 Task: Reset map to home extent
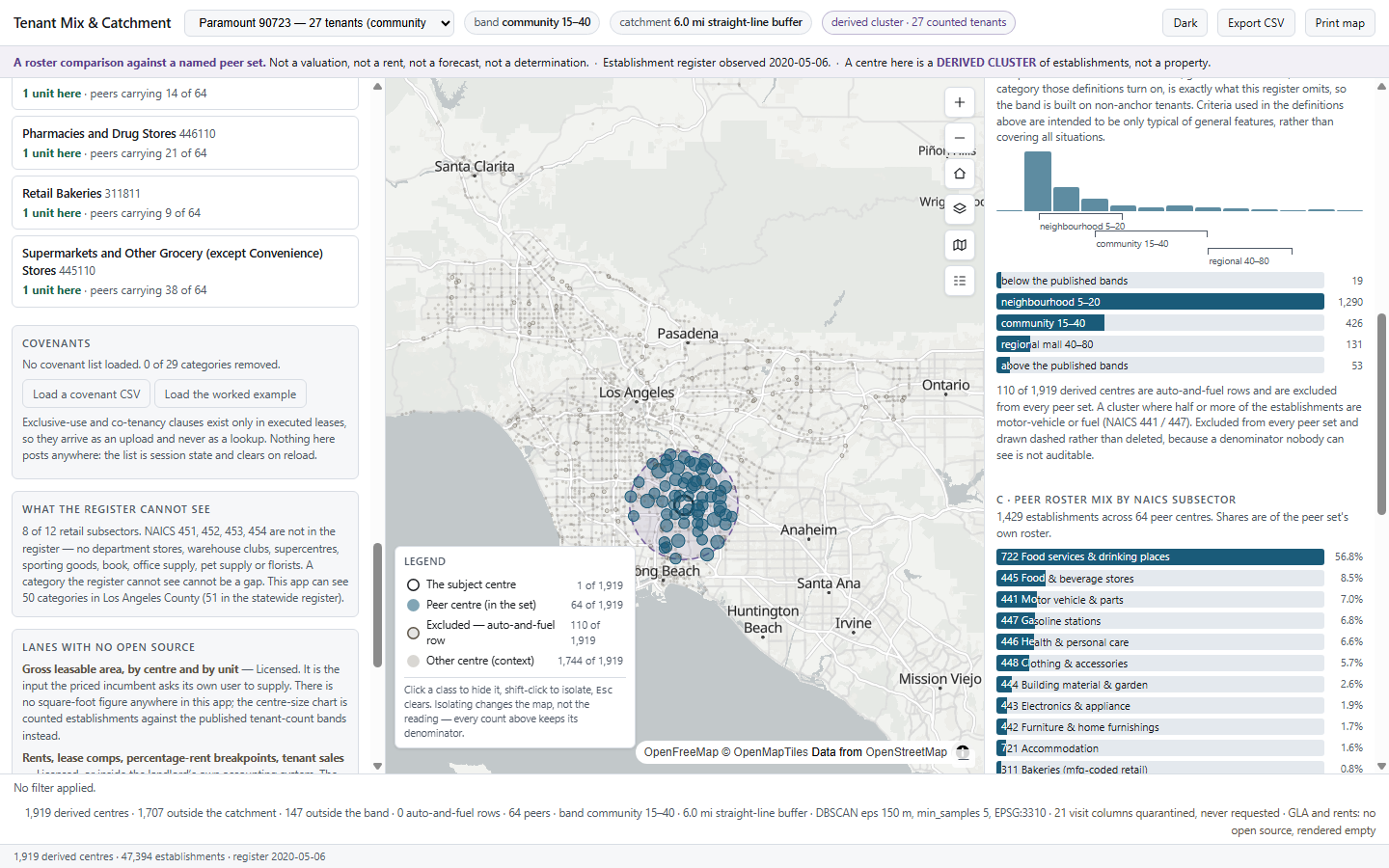click(x=959, y=174)
